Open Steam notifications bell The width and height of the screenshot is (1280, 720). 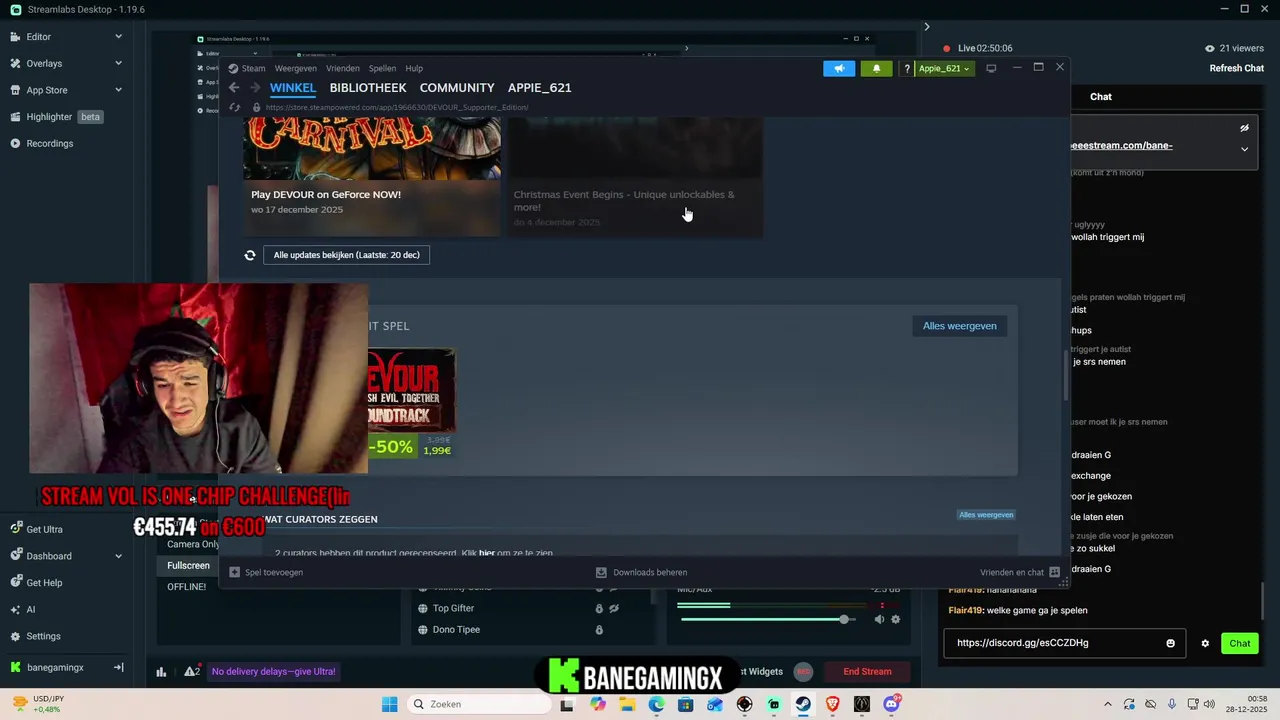click(x=877, y=68)
